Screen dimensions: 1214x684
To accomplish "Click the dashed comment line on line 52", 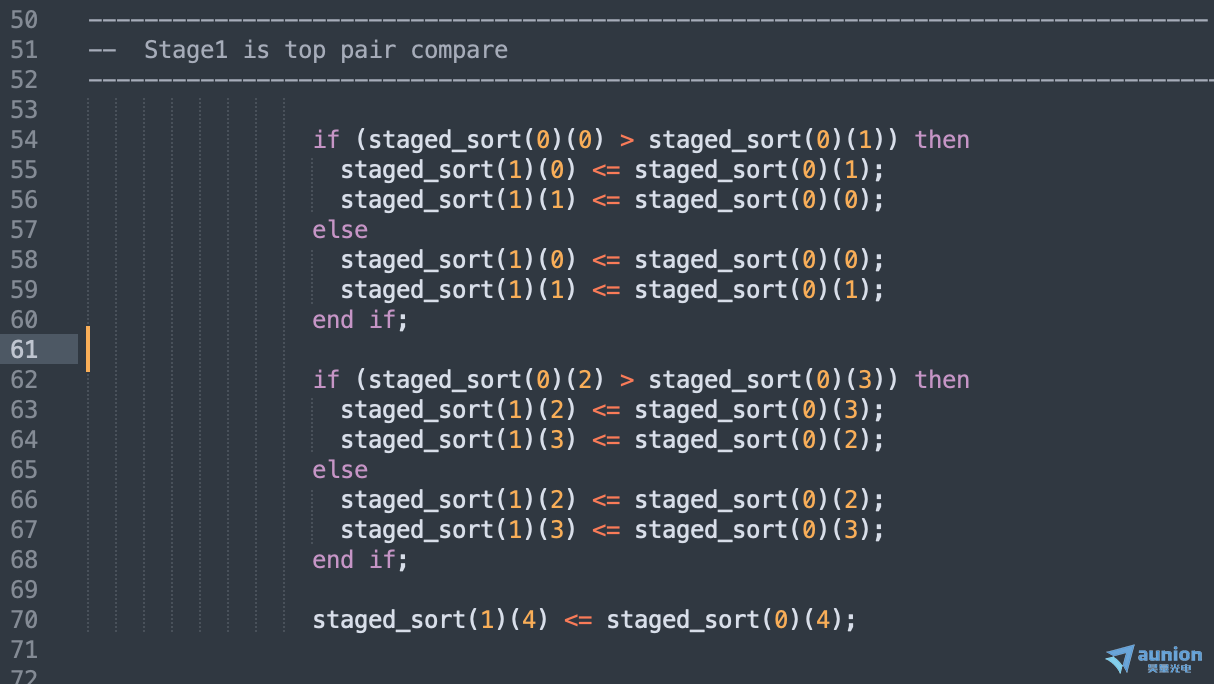I will click(x=650, y=79).
